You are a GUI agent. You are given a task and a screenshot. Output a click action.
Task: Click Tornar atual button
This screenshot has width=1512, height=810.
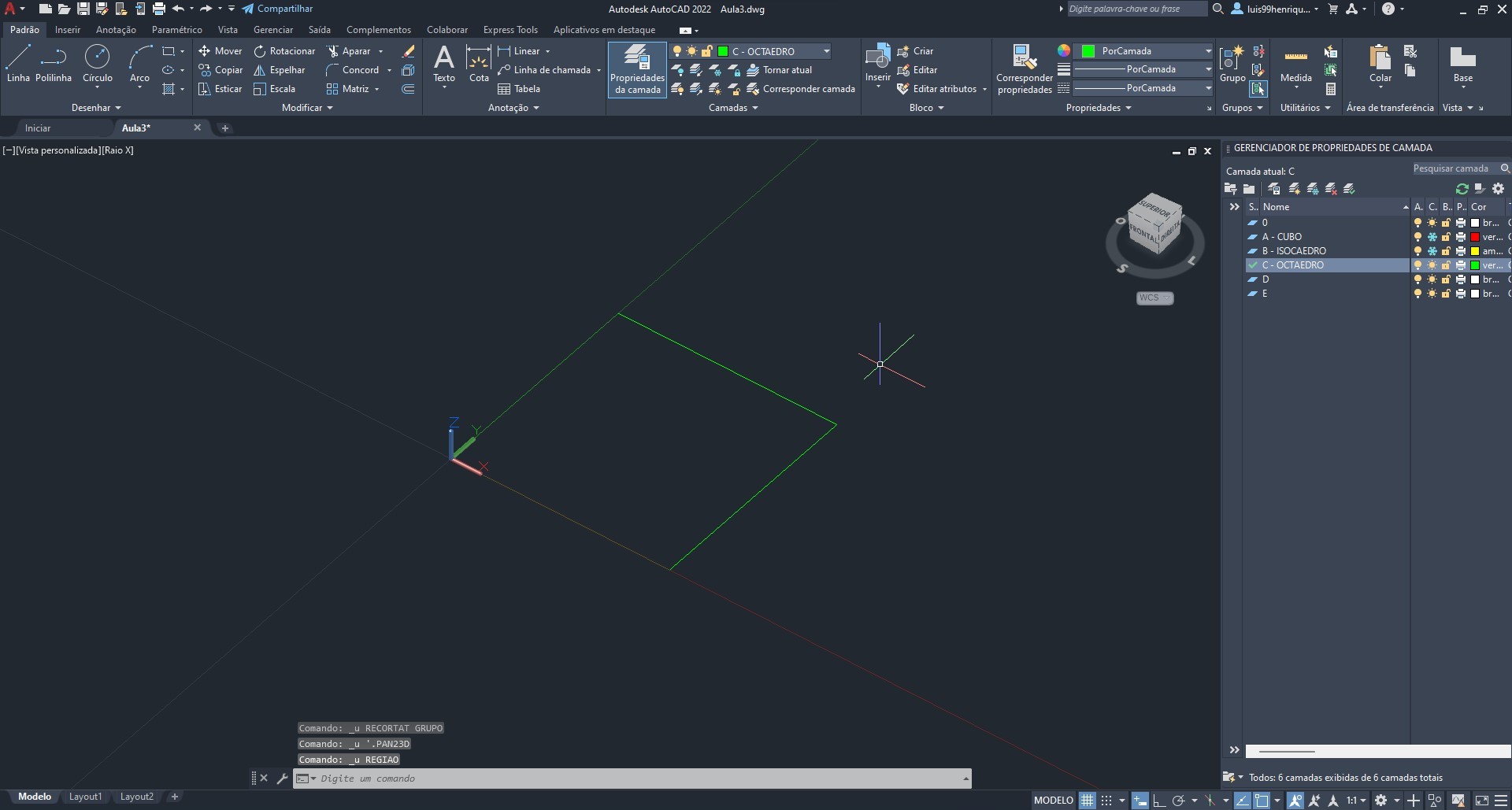click(779, 70)
